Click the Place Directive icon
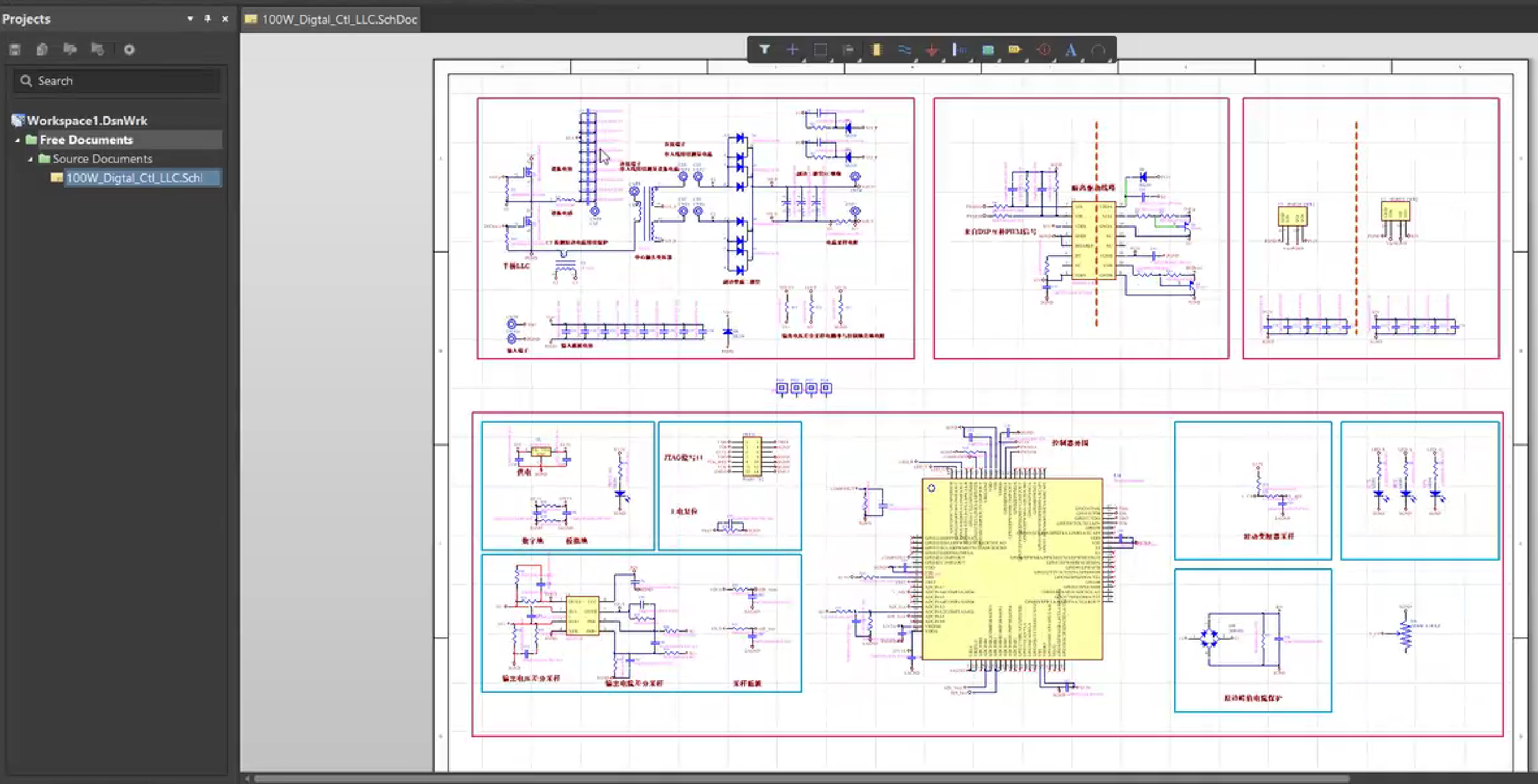The height and width of the screenshot is (784, 1538). (x=1042, y=50)
